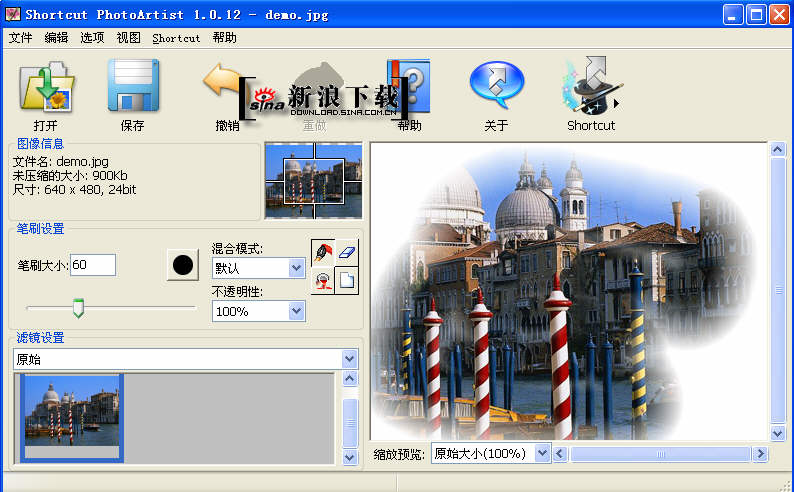Screen dimensions: 794x492
Task: Close the Shortcut PhotoArtist window
Action: [779, 15]
